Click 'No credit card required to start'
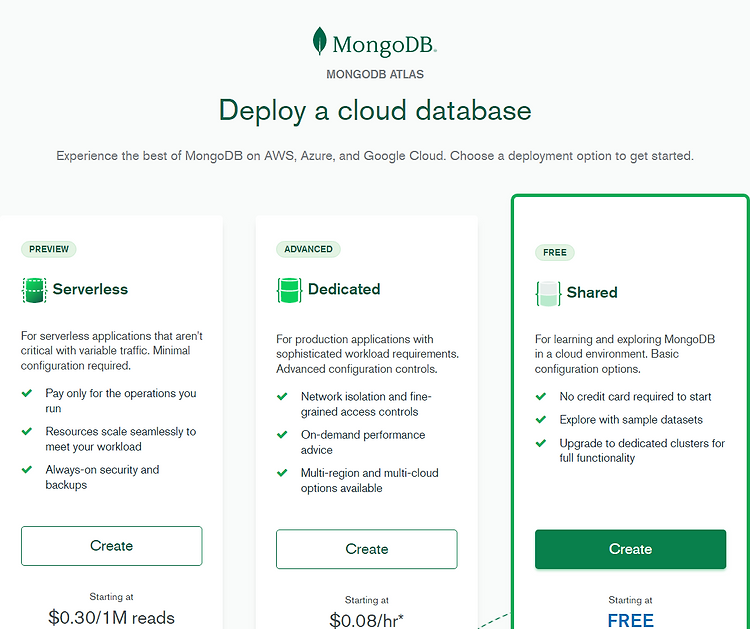Viewport: 750px width, 629px height. coord(635,397)
